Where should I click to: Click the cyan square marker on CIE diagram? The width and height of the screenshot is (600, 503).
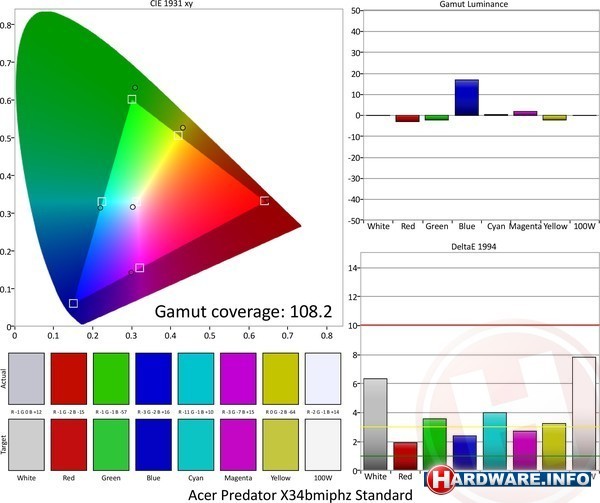click(x=102, y=202)
